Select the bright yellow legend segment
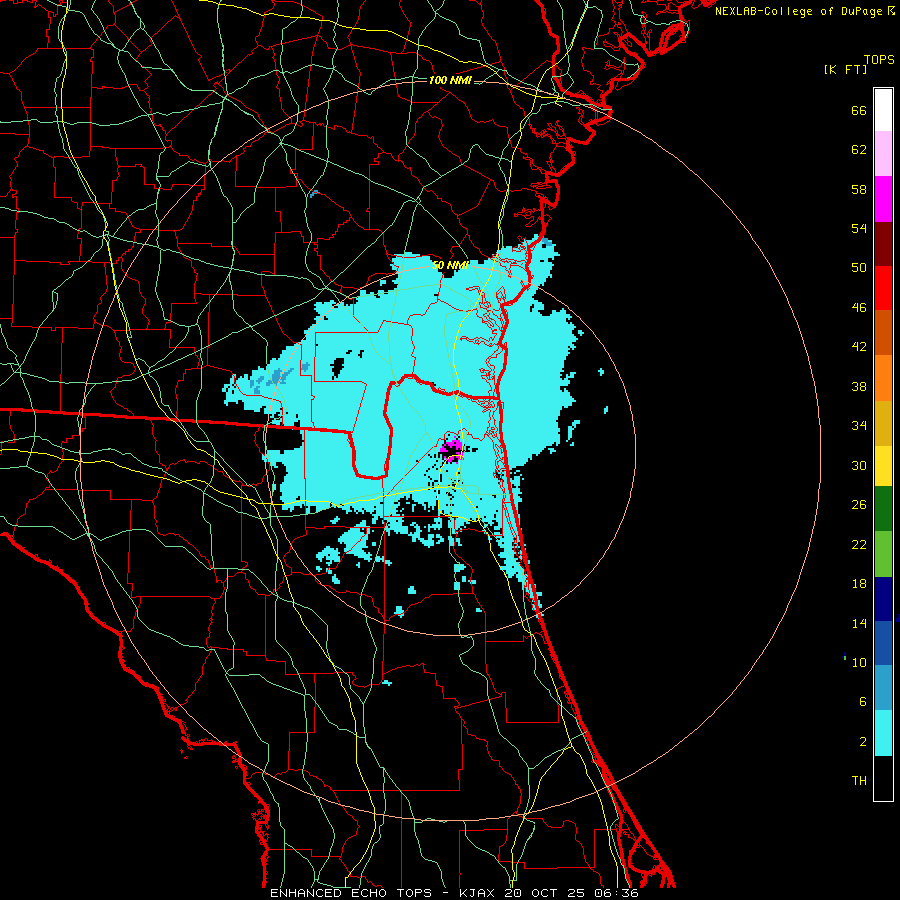900x900 pixels. (883, 466)
